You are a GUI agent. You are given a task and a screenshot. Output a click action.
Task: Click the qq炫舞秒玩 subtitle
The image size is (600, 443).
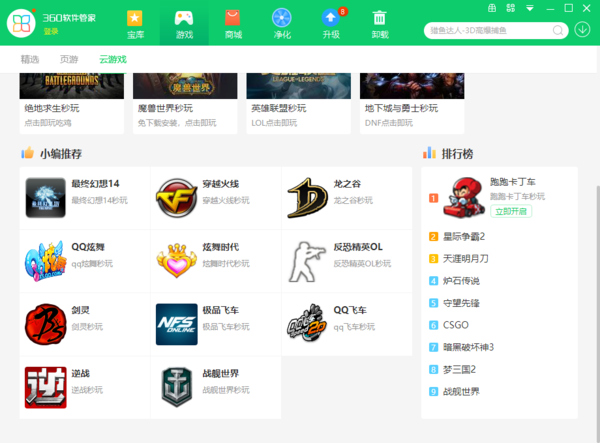92,263
